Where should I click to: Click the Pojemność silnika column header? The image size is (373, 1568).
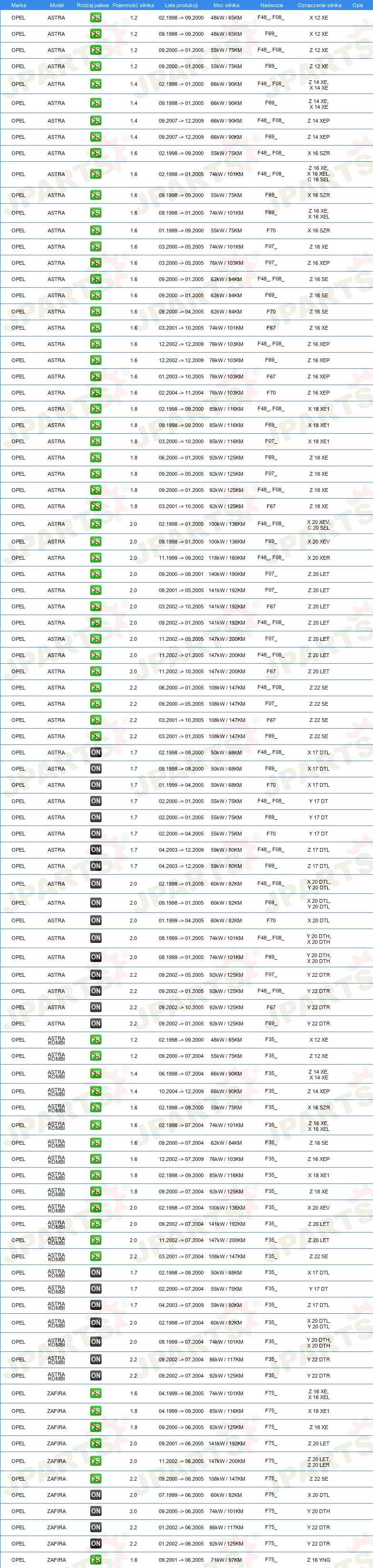pyautogui.click(x=133, y=5)
